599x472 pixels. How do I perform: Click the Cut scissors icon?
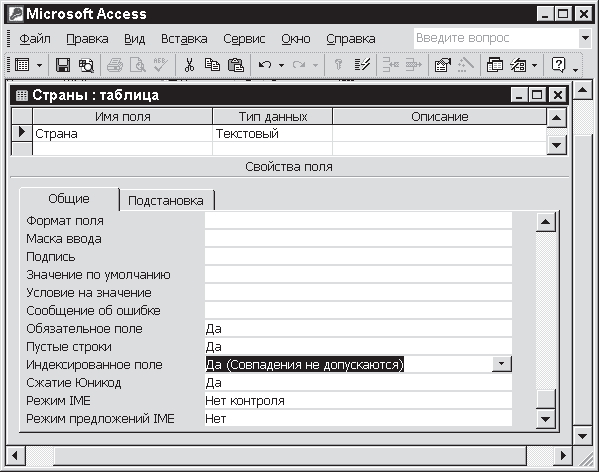pyautogui.click(x=189, y=65)
